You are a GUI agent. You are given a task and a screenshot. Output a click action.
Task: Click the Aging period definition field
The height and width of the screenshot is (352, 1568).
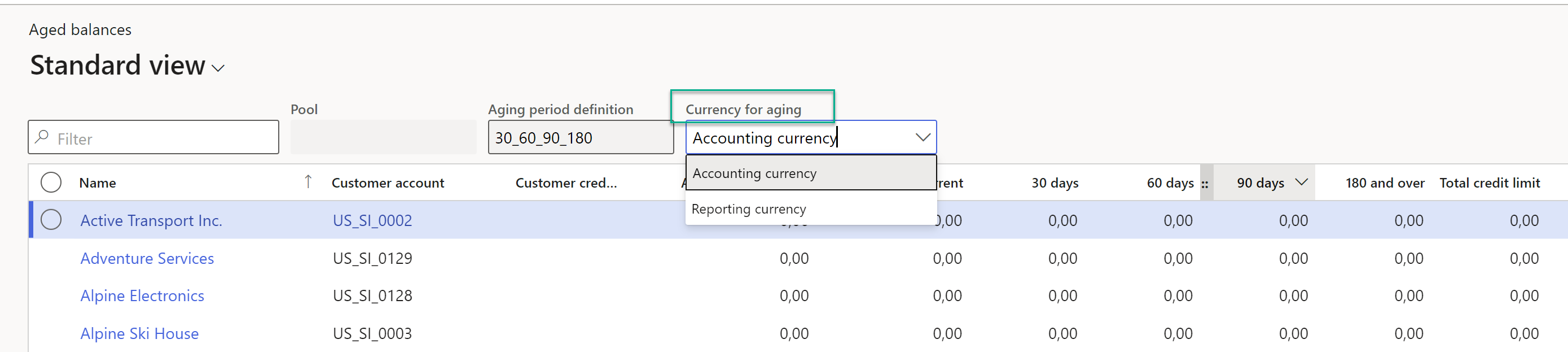pos(580,137)
